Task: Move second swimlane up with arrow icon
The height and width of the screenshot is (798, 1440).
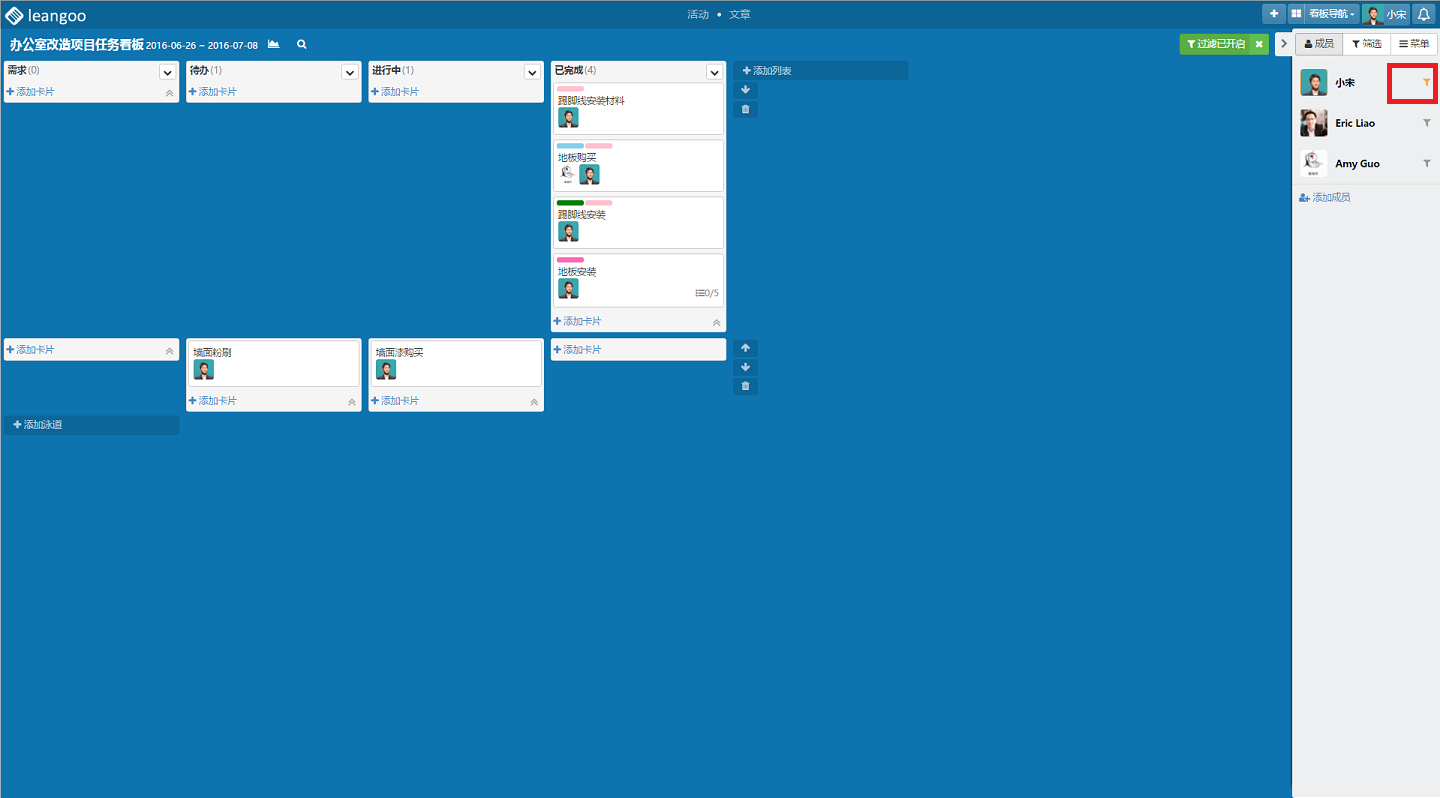Action: tap(745, 348)
